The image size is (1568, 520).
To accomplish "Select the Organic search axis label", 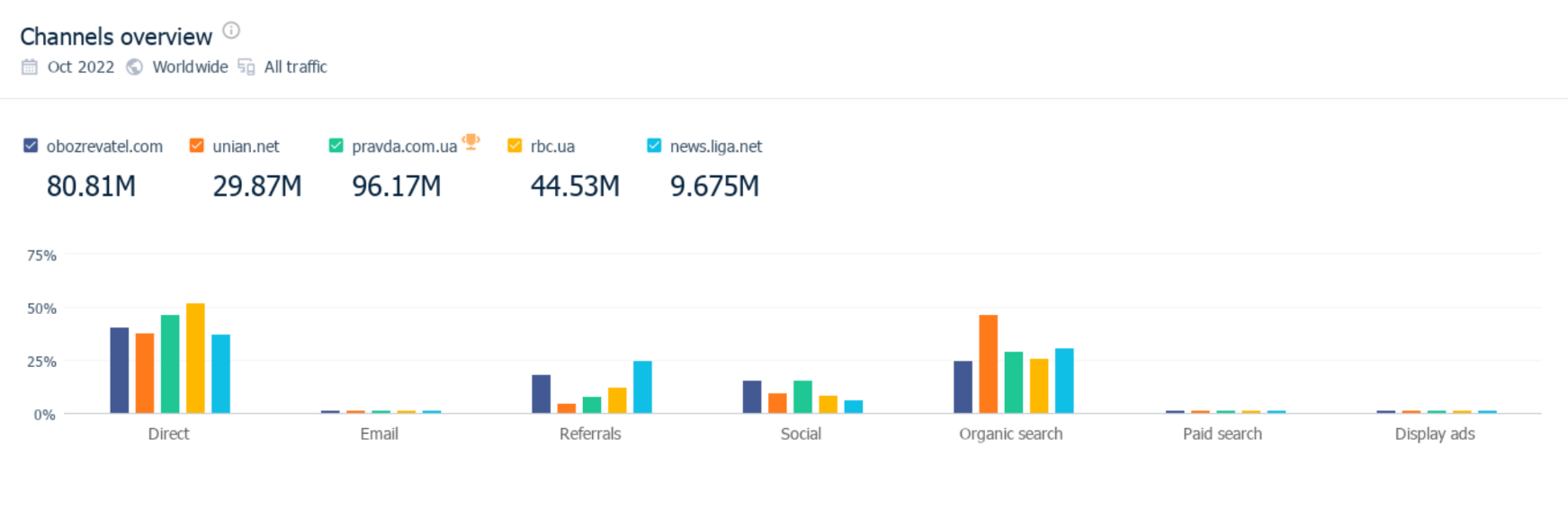I will (x=1010, y=434).
